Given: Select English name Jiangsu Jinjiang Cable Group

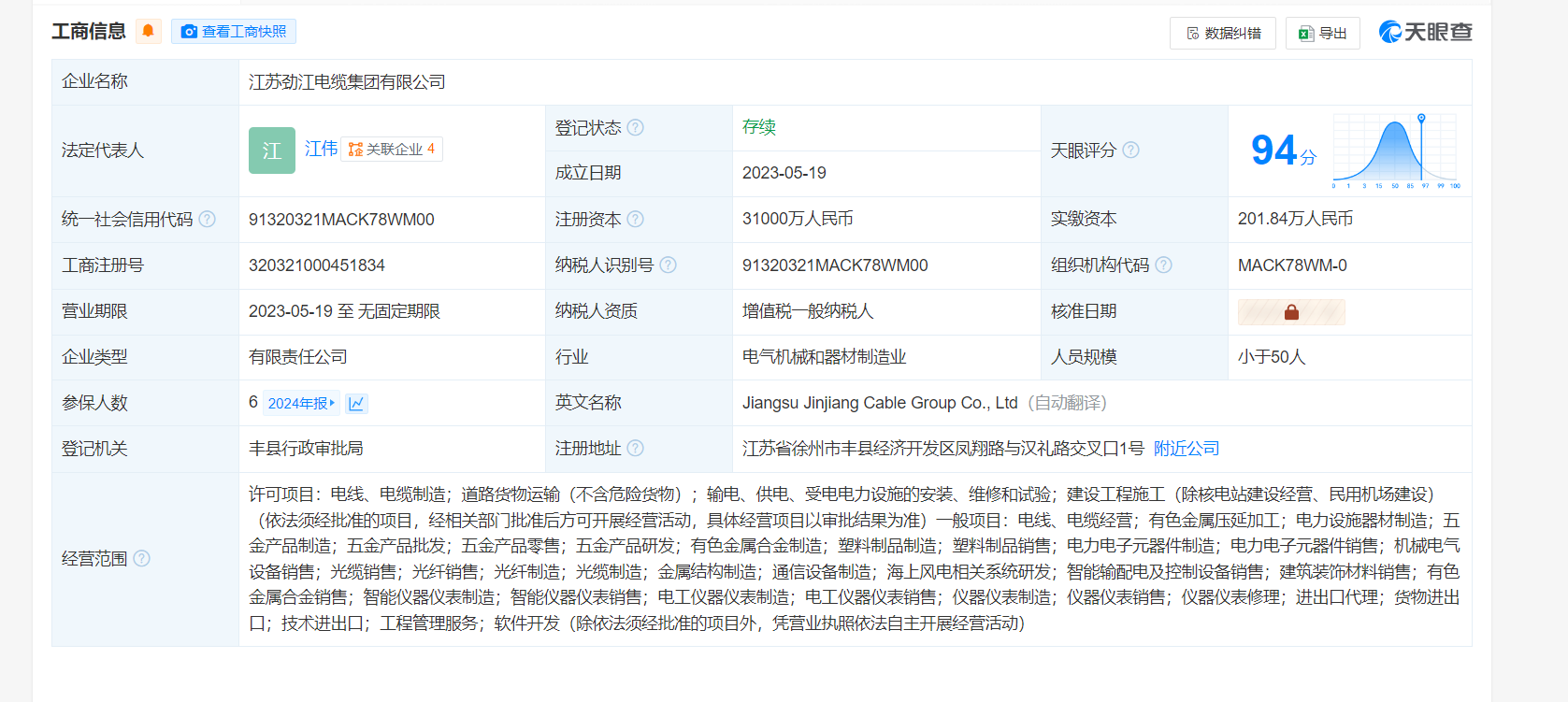Looking at the screenshot, I should pos(880,403).
